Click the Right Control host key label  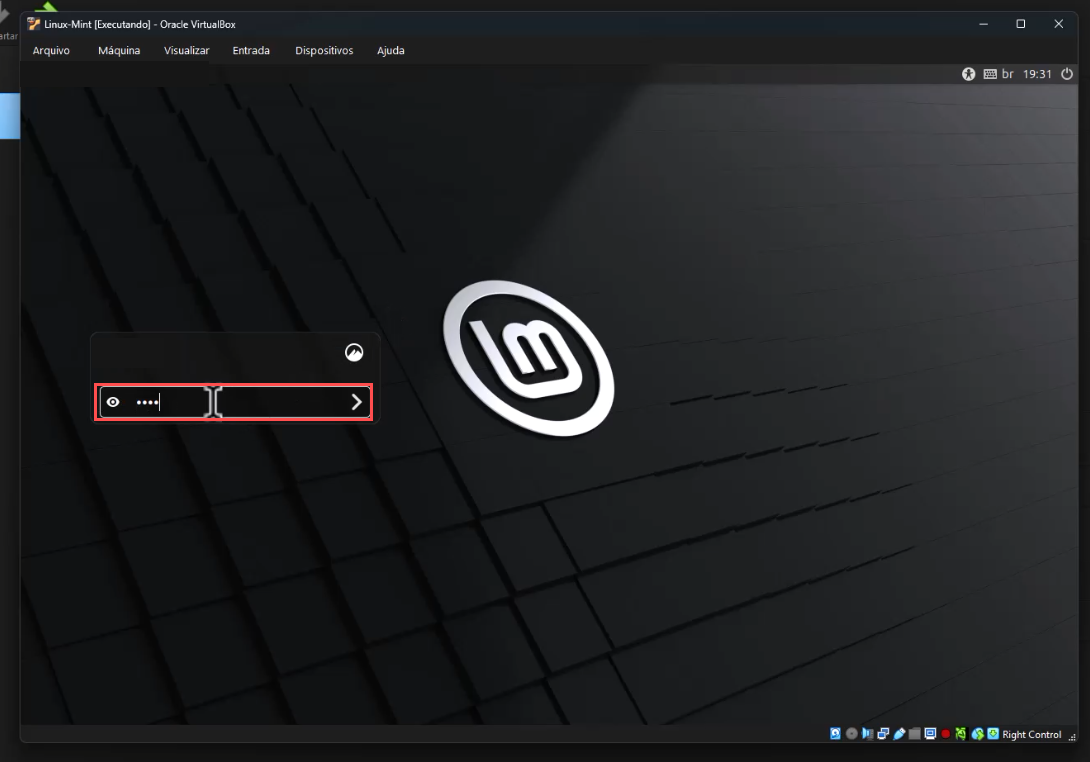click(x=1032, y=734)
